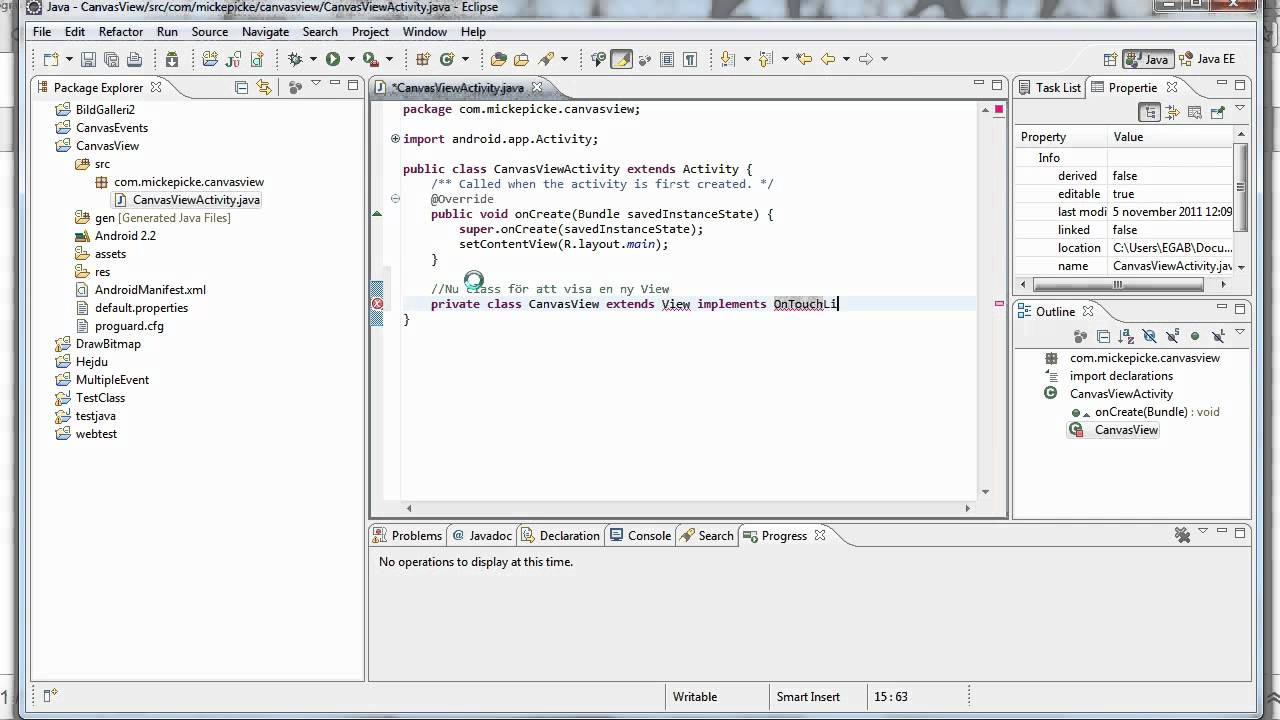Open the New Java Class wizard icon

[x=448, y=59]
